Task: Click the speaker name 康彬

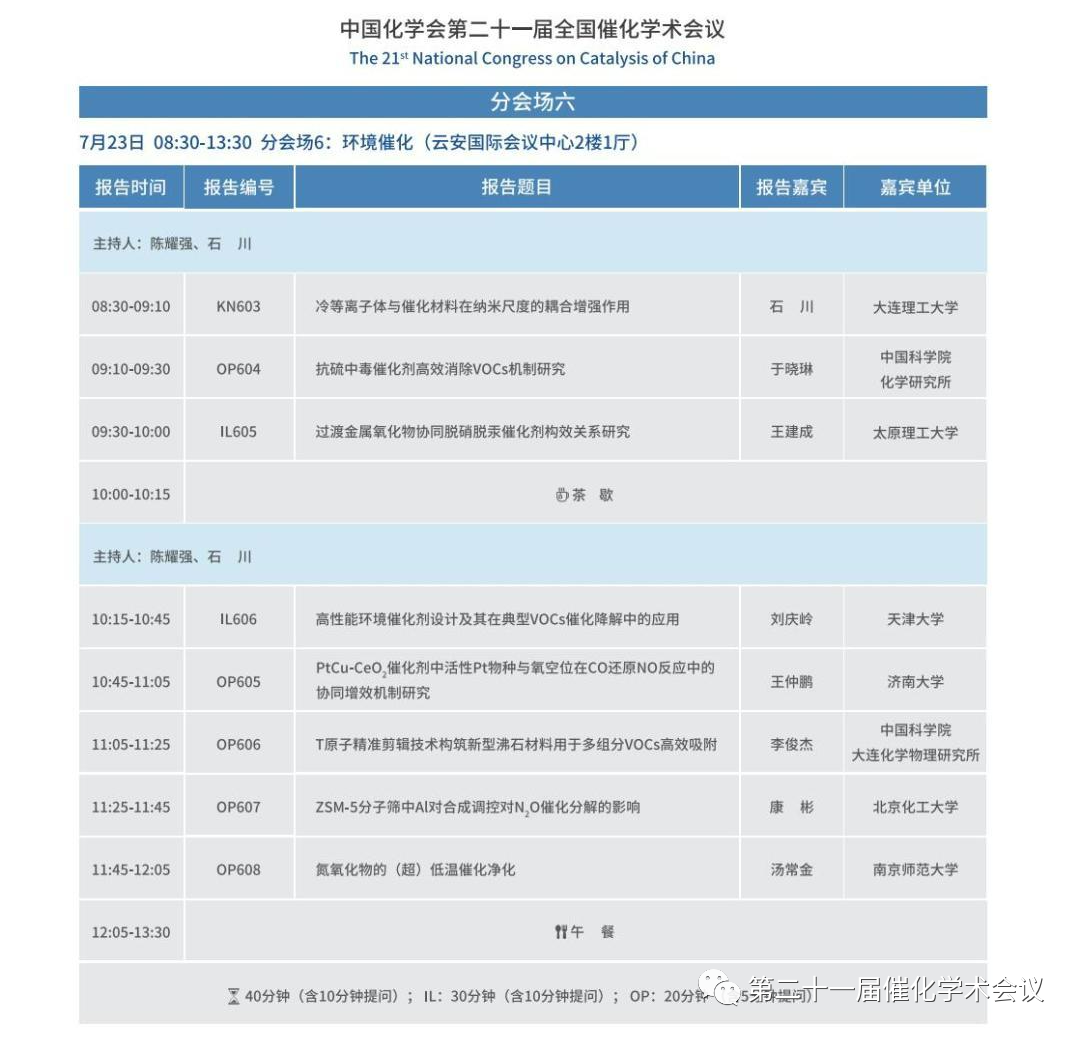Action: pos(791,807)
